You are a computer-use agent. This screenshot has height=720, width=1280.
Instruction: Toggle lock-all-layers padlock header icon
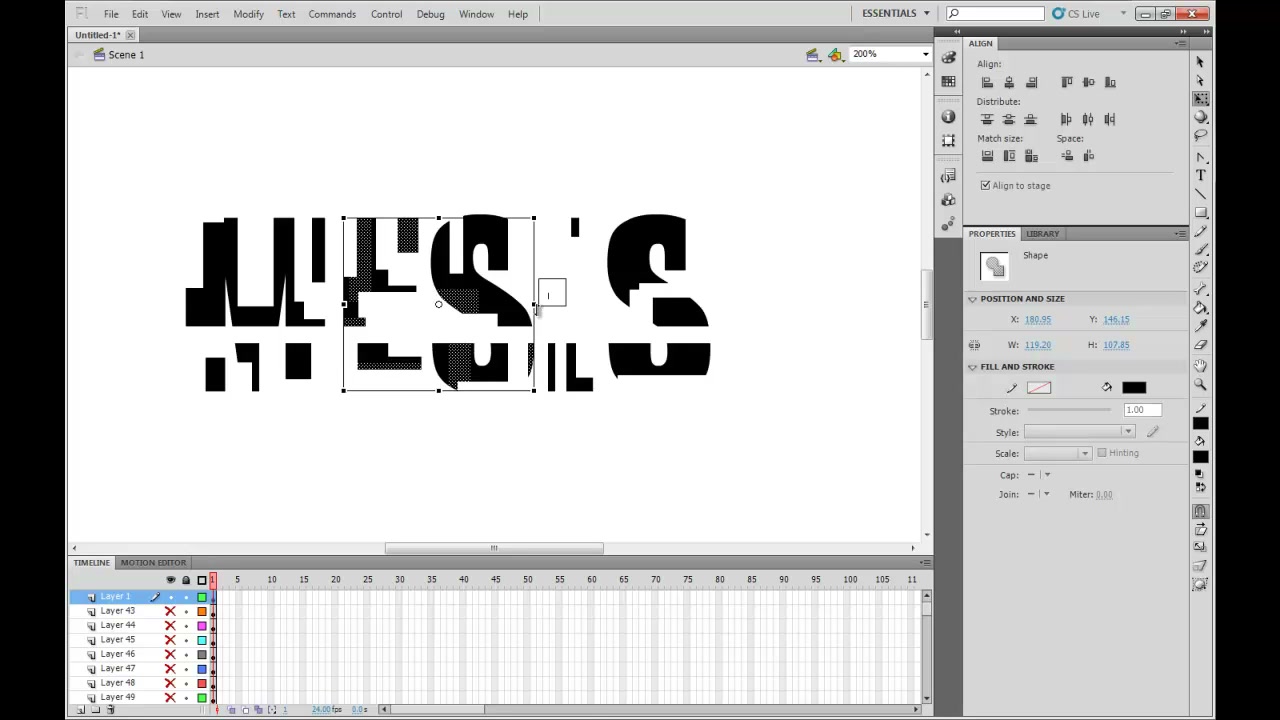(x=185, y=580)
